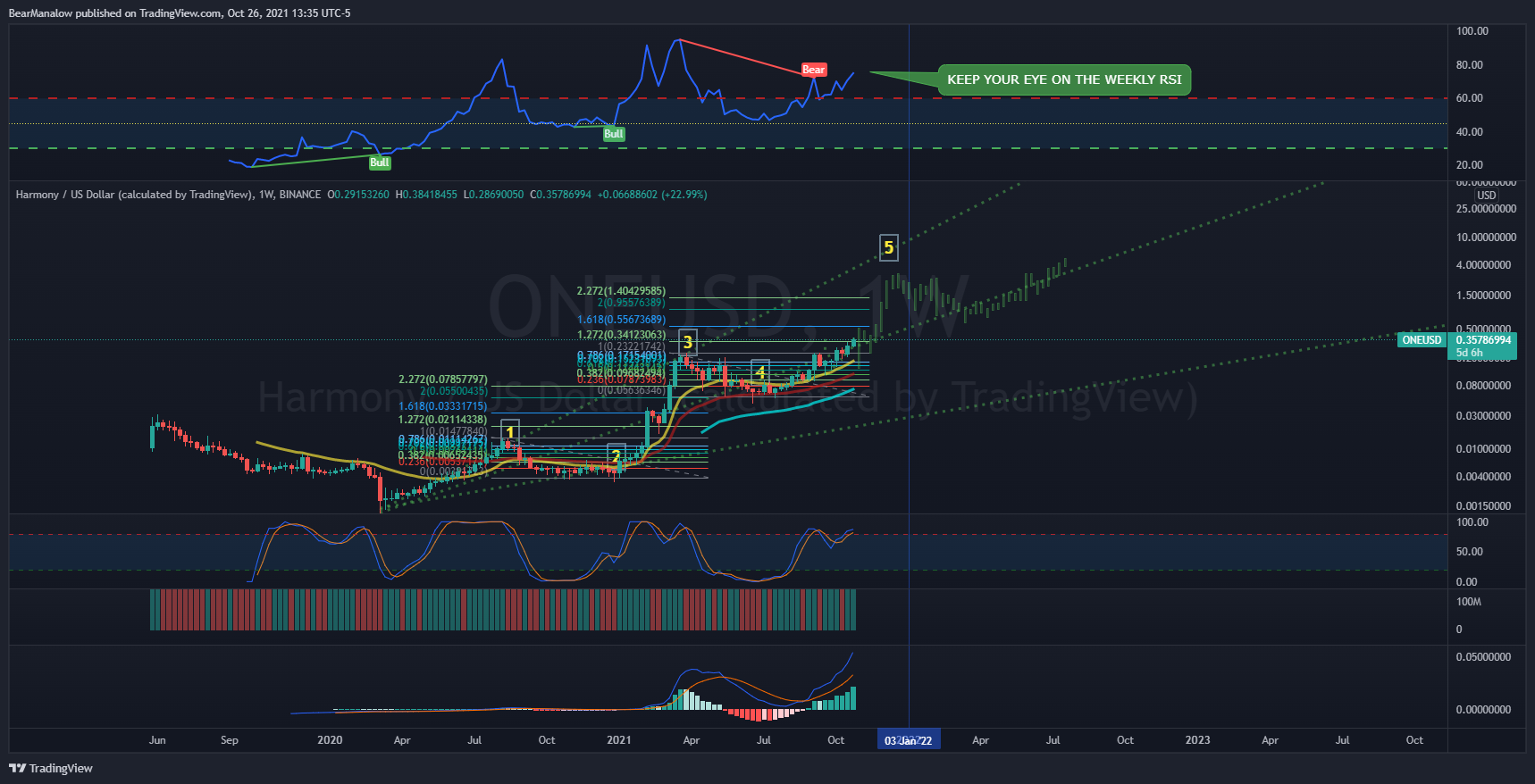Click 60.00 on the RSI scale

click(1469, 98)
